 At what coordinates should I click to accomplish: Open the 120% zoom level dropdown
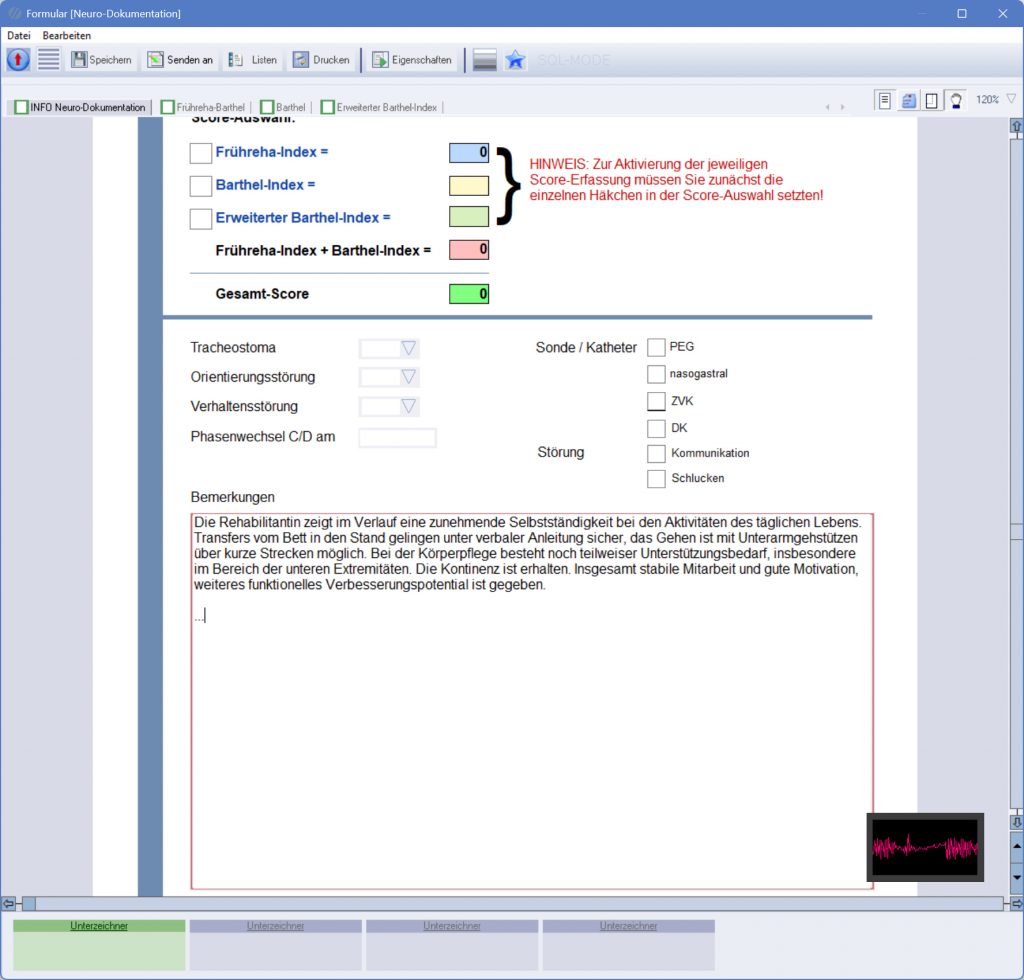coord(1010,99)
